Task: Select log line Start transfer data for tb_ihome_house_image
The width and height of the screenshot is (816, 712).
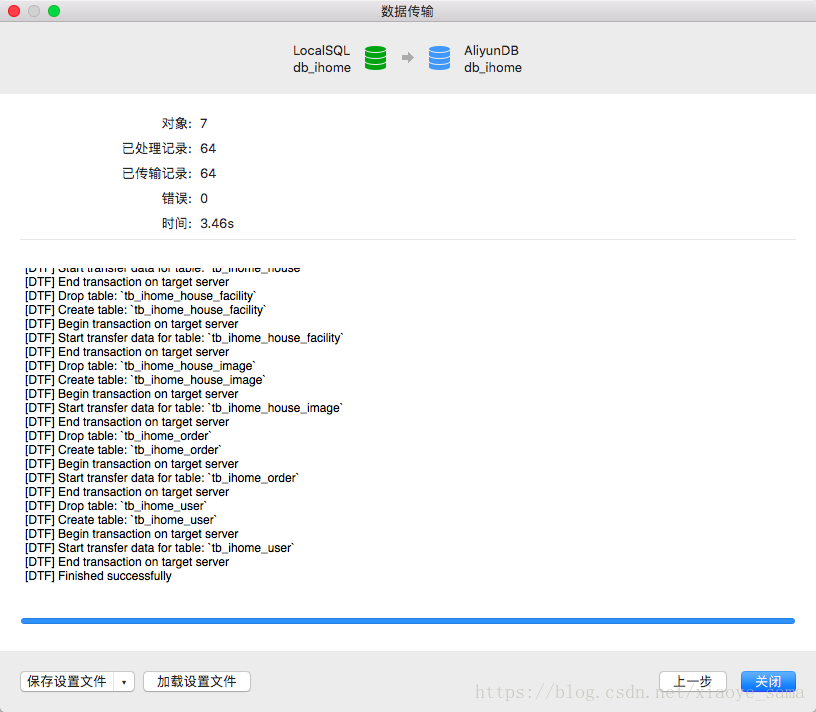Action: coord(184,408)
